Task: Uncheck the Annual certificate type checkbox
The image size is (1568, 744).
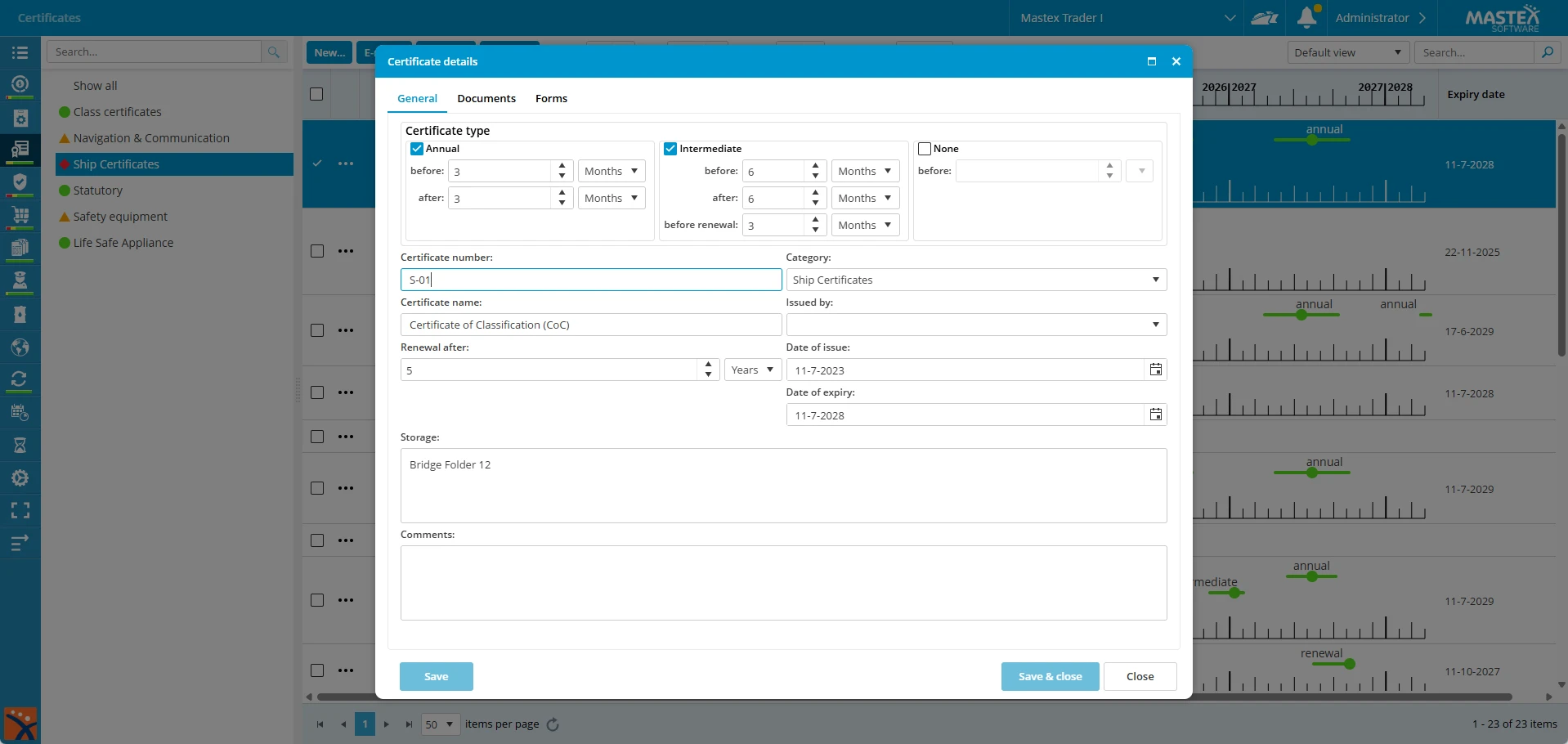Action: (417, 149)
